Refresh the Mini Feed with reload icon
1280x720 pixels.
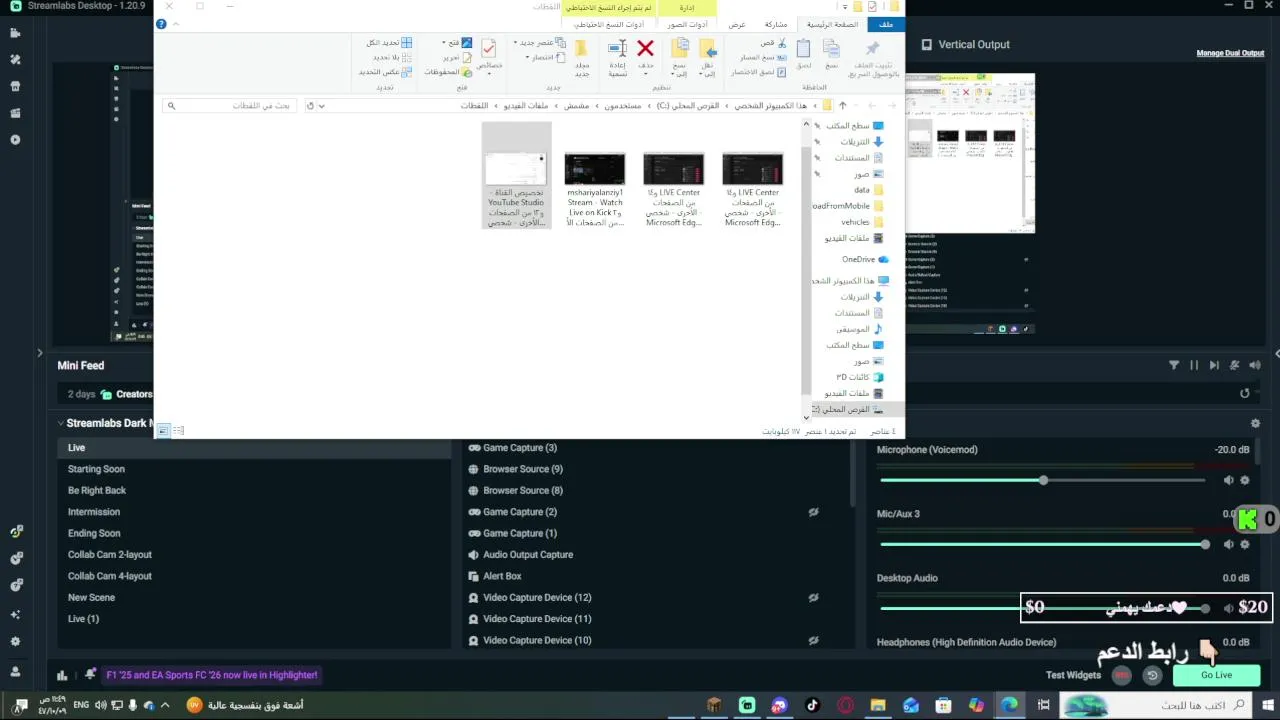(x=1245, y=394)
